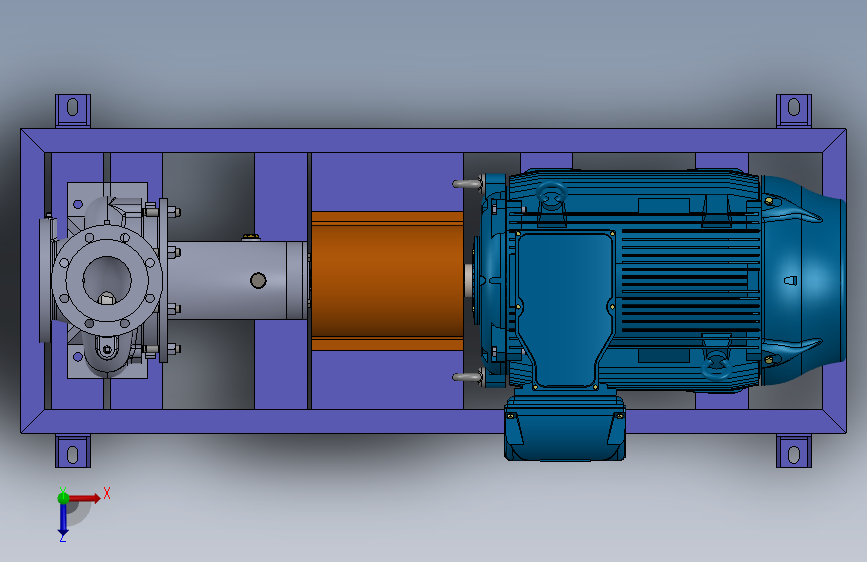Pick the round plug on the bearing housing
867x562 pixels.
[258, 280]
